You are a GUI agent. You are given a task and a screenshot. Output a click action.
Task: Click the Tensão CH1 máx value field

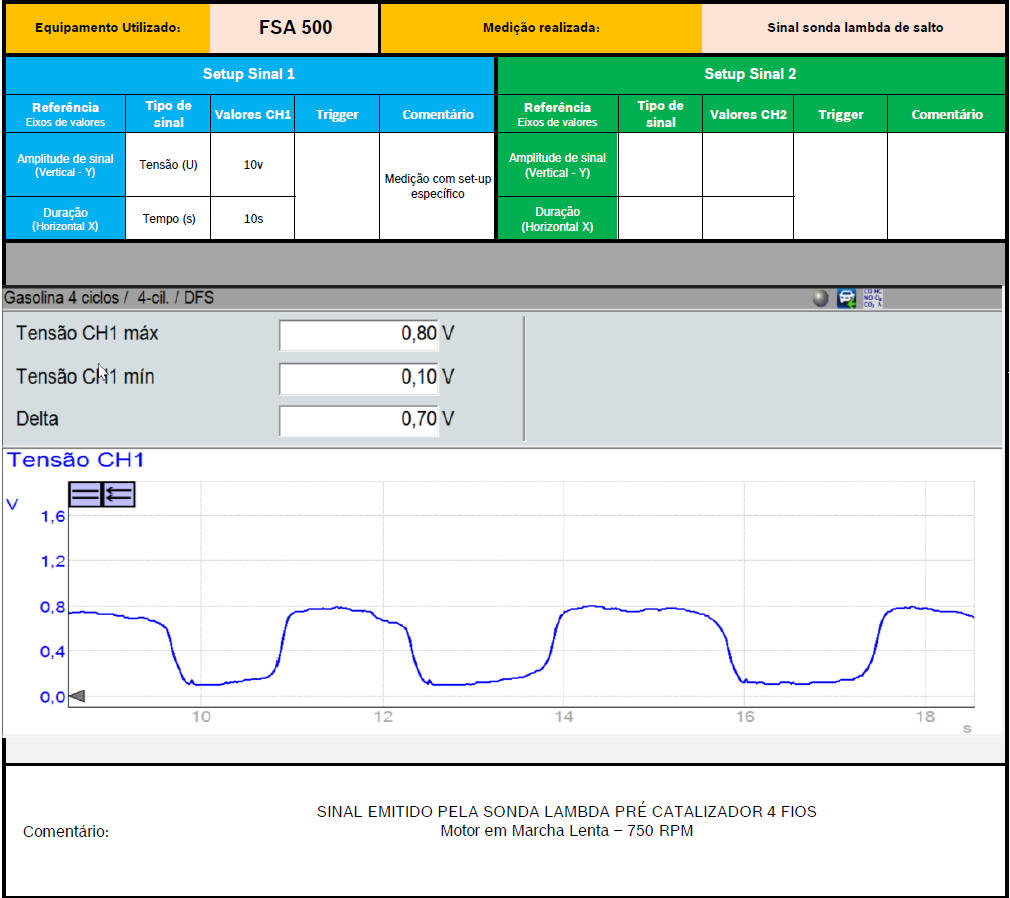click(x=358, y=334)
